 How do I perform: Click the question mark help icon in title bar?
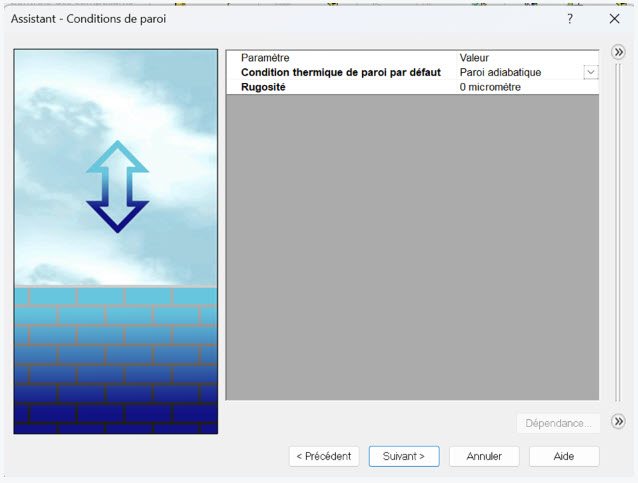coord(570,19)
